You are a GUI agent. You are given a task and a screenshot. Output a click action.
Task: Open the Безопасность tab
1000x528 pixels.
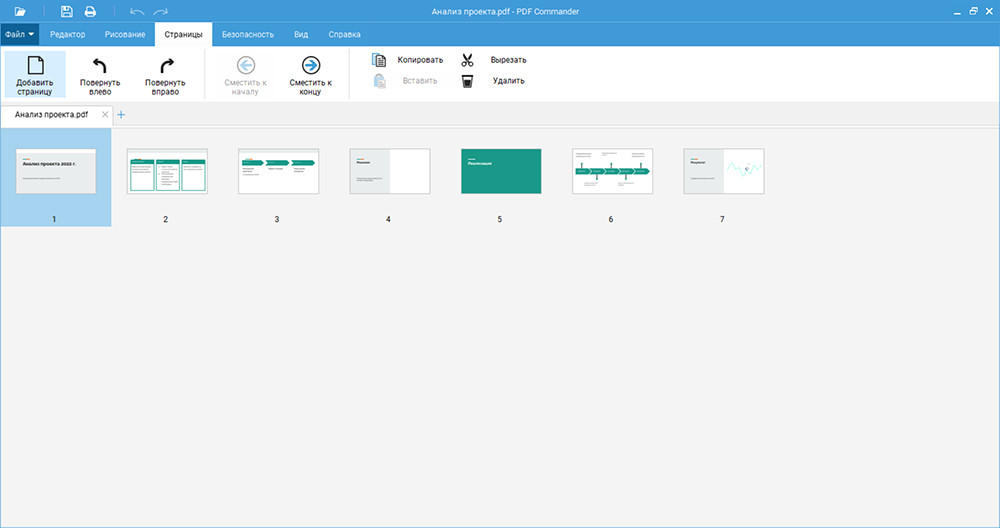[x=247, y=34]
